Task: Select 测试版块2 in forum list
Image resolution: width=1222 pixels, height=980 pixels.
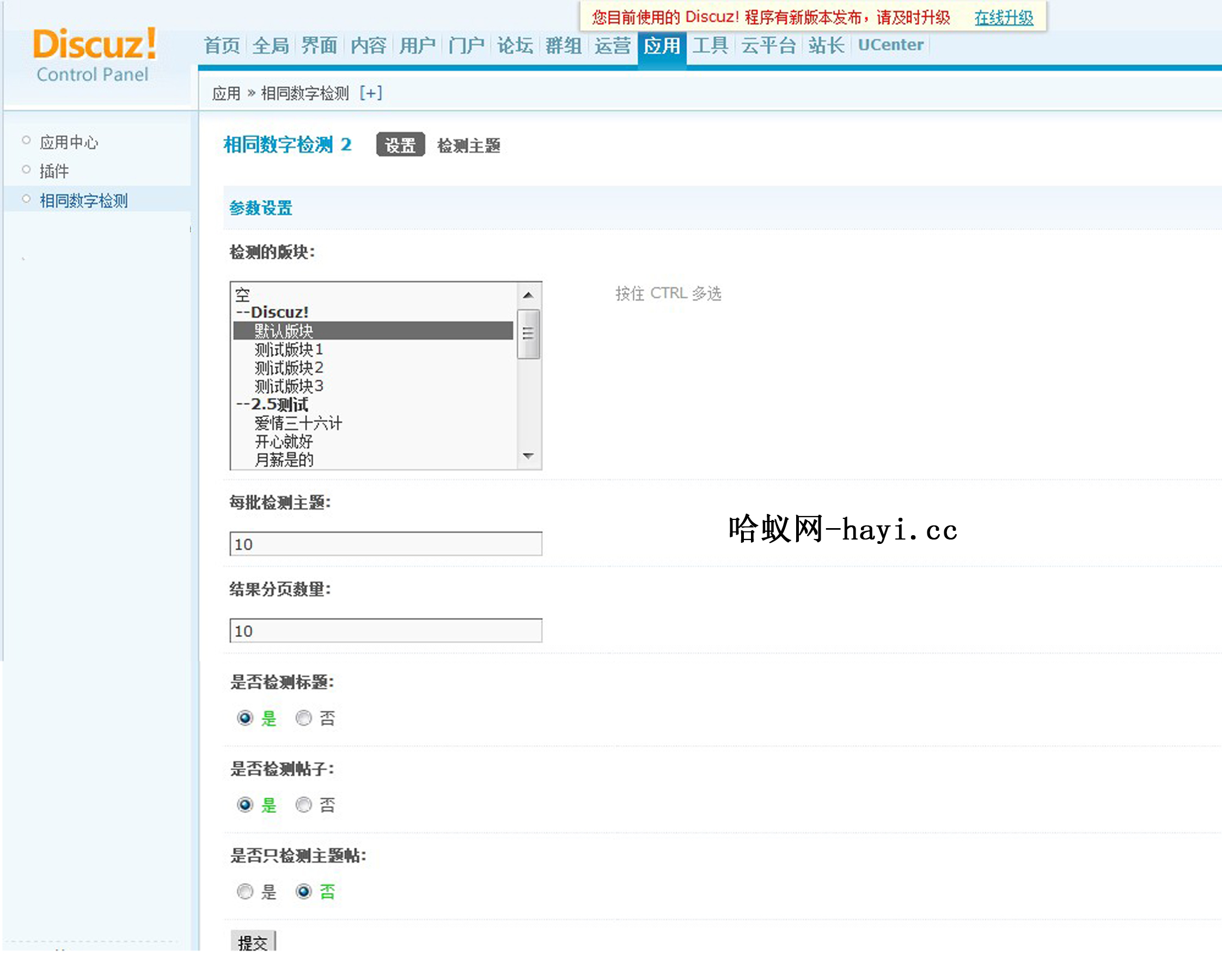Action: [x=289, y=368]
